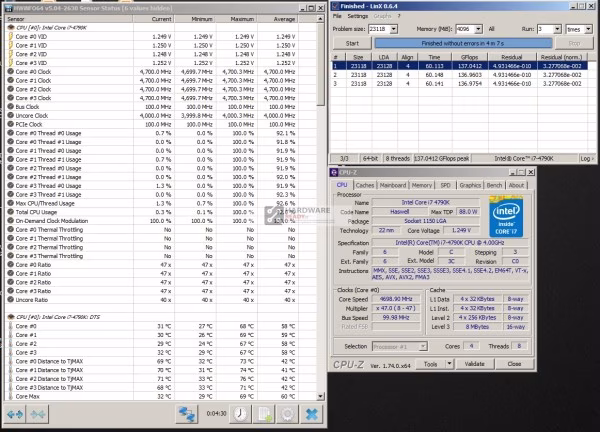This screenshot has height=432, width=600.
Task: Click the HWiNFO vertical scrollbar up arrow
Action: pos(320,19)
